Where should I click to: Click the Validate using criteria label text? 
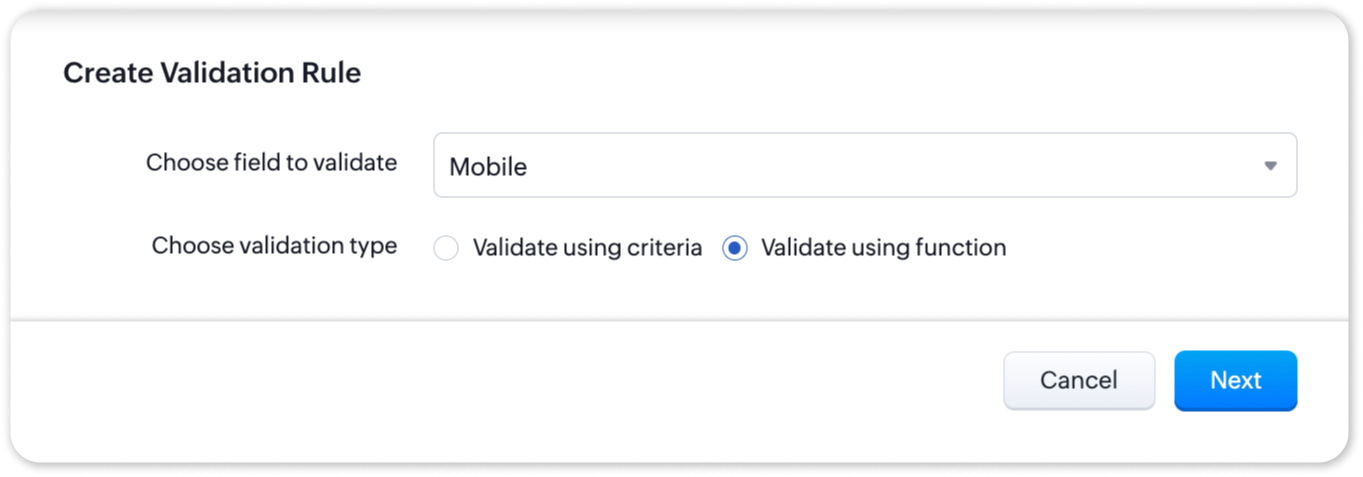[587, 248]
